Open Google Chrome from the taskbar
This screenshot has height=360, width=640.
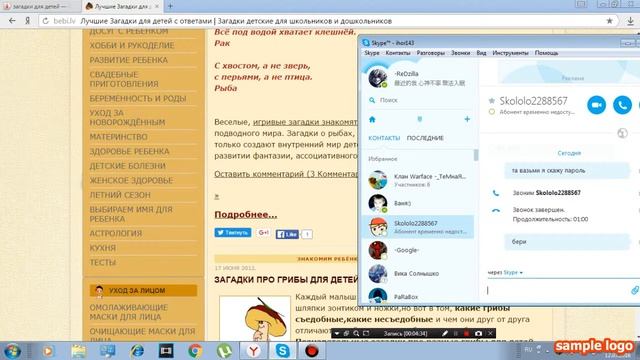(195, 351)
